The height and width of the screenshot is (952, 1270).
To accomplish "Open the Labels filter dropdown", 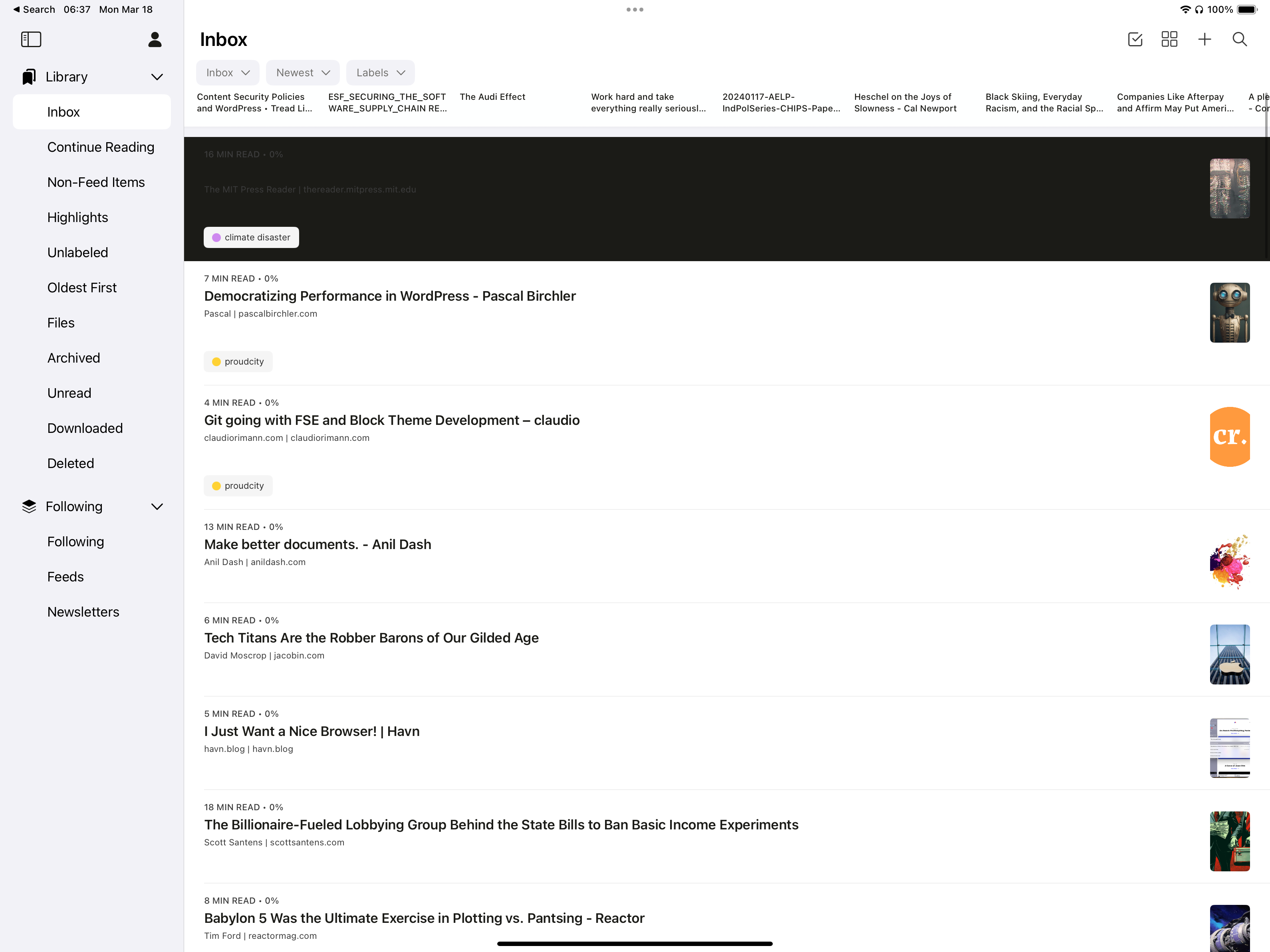I will (x=380, y=73).
